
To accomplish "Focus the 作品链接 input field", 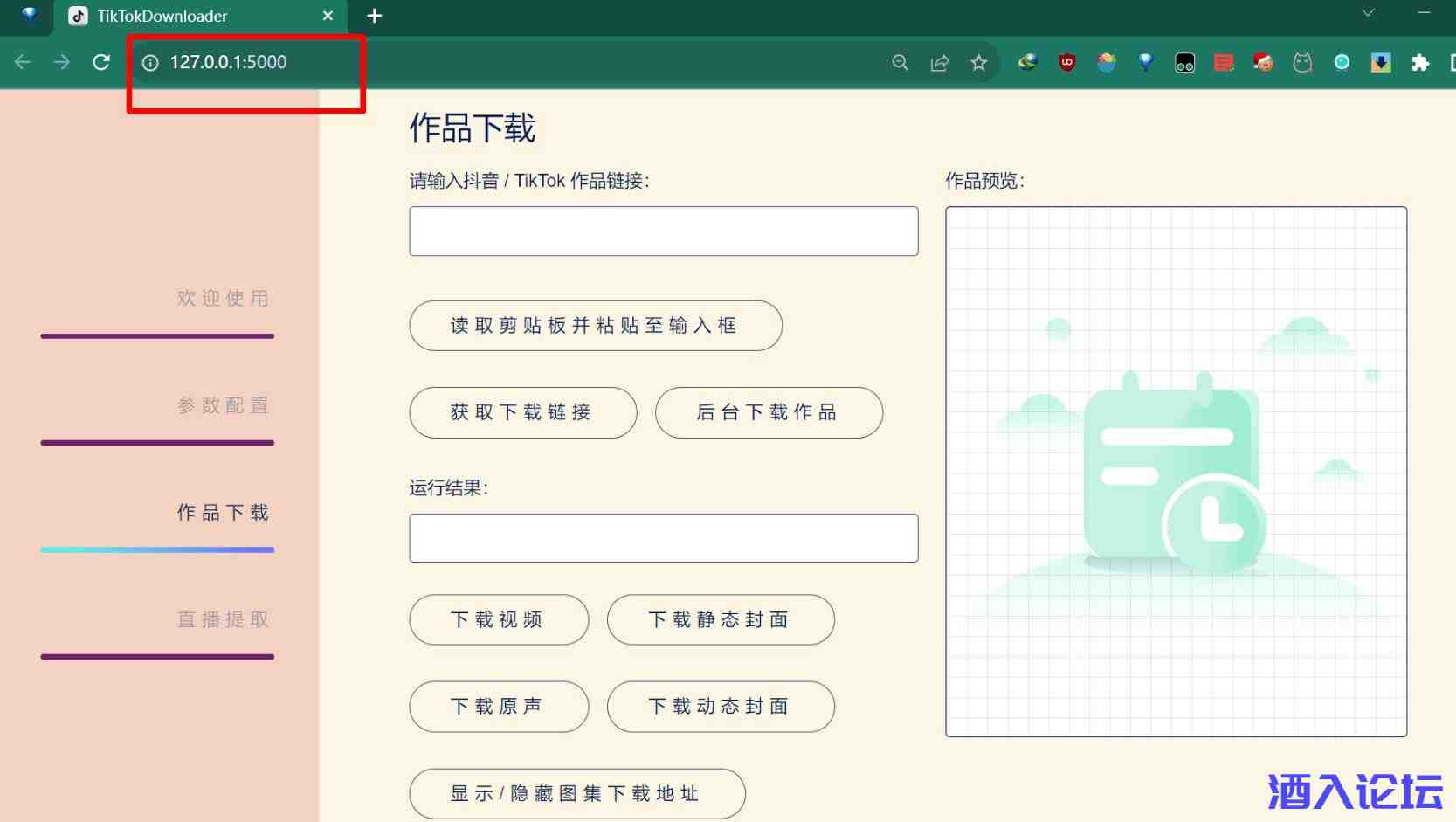I will click(663, 231).
